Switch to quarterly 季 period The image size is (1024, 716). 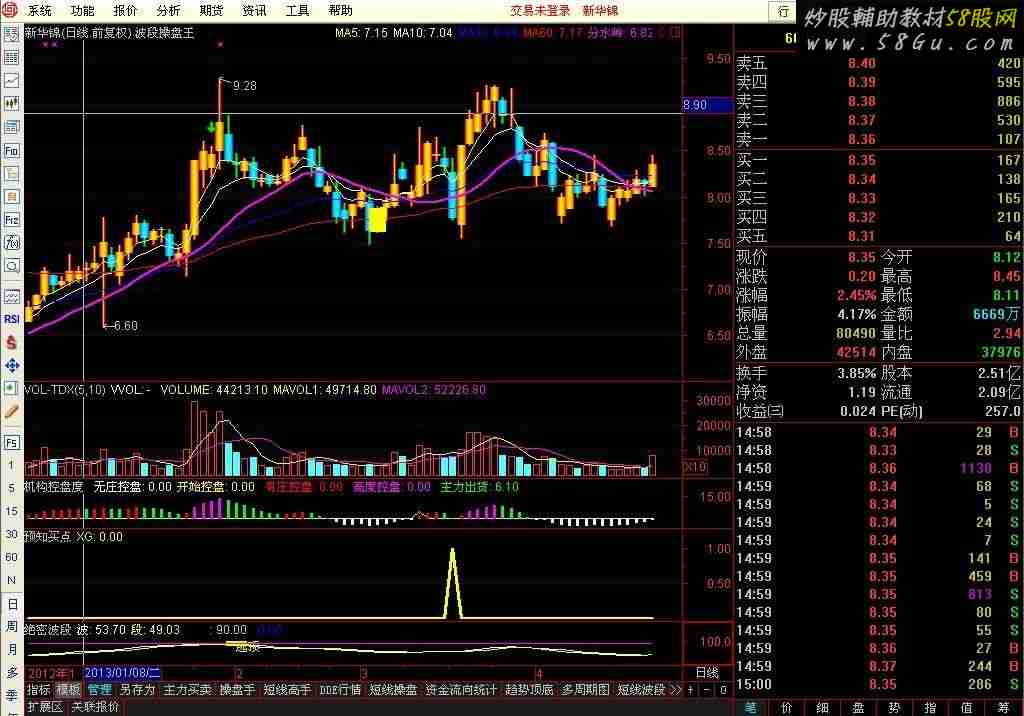tap(12, 696)
